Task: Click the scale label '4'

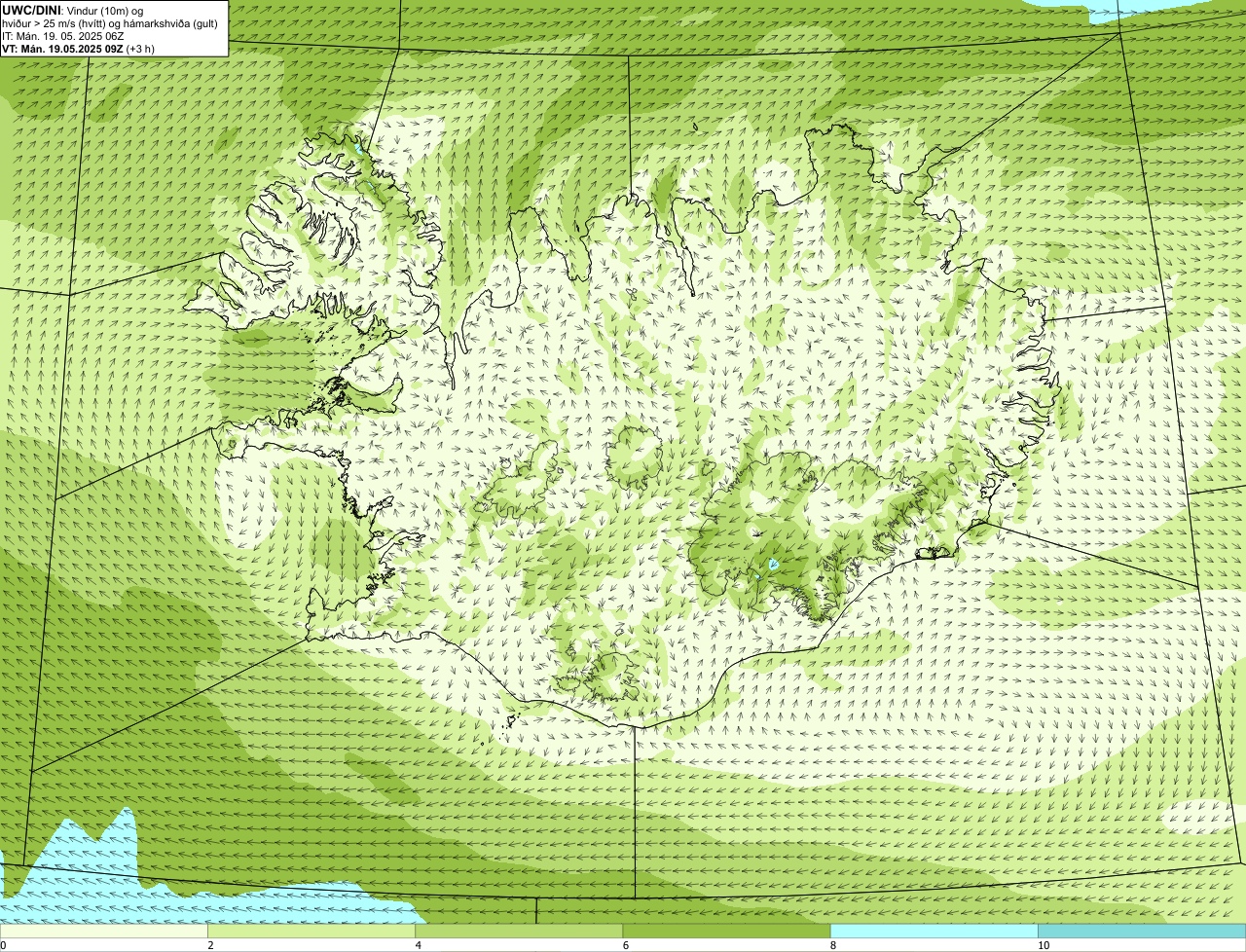Action: click(418, 945)
